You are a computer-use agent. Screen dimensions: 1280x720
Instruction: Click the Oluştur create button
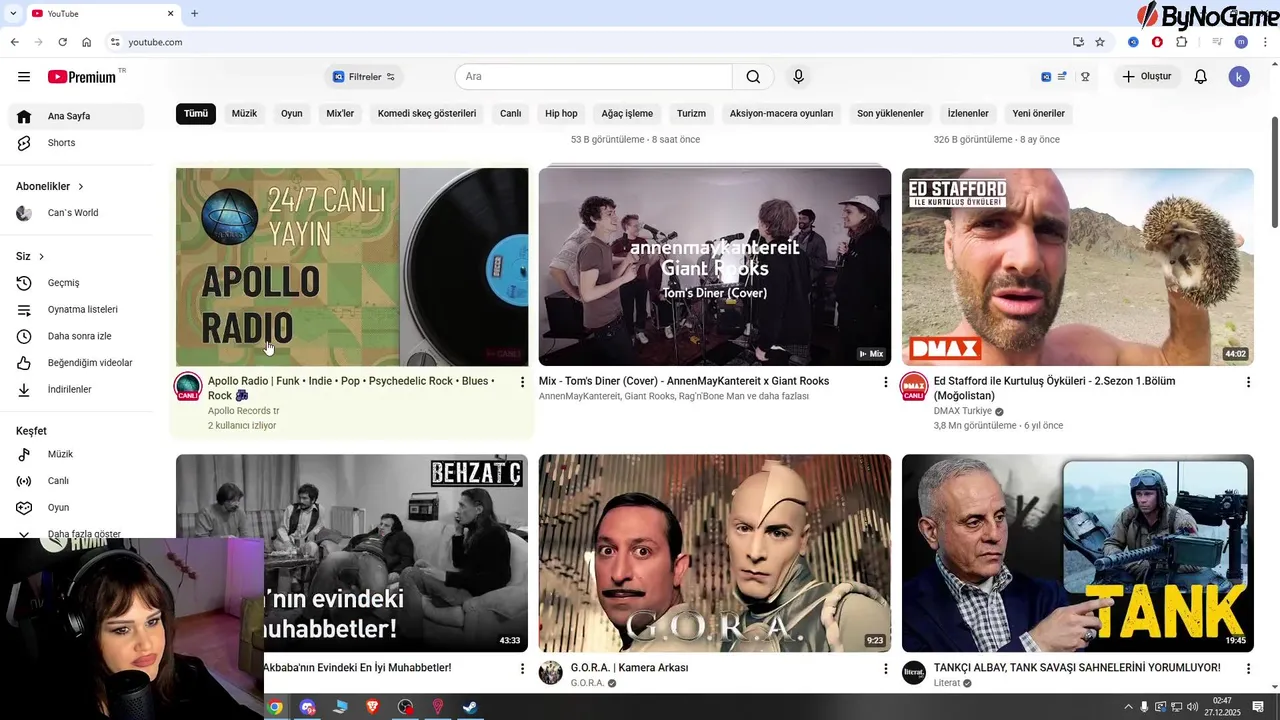coord(1146,77)
